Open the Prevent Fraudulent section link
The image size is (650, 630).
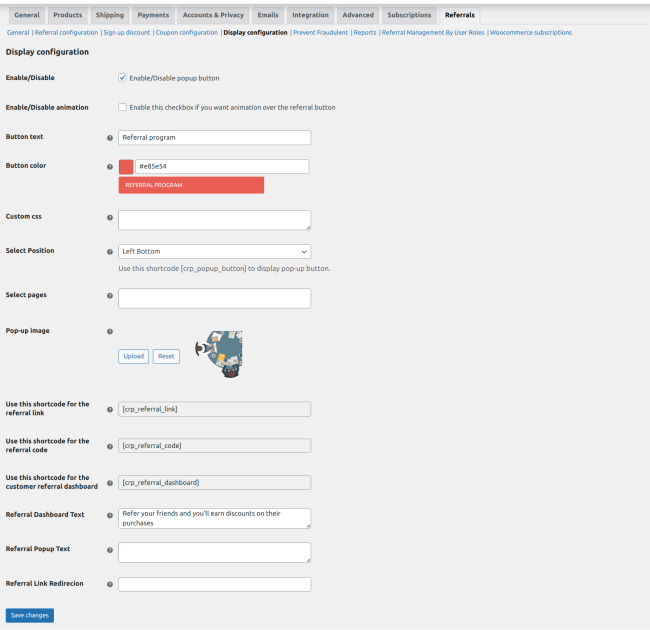pos(320,33)
